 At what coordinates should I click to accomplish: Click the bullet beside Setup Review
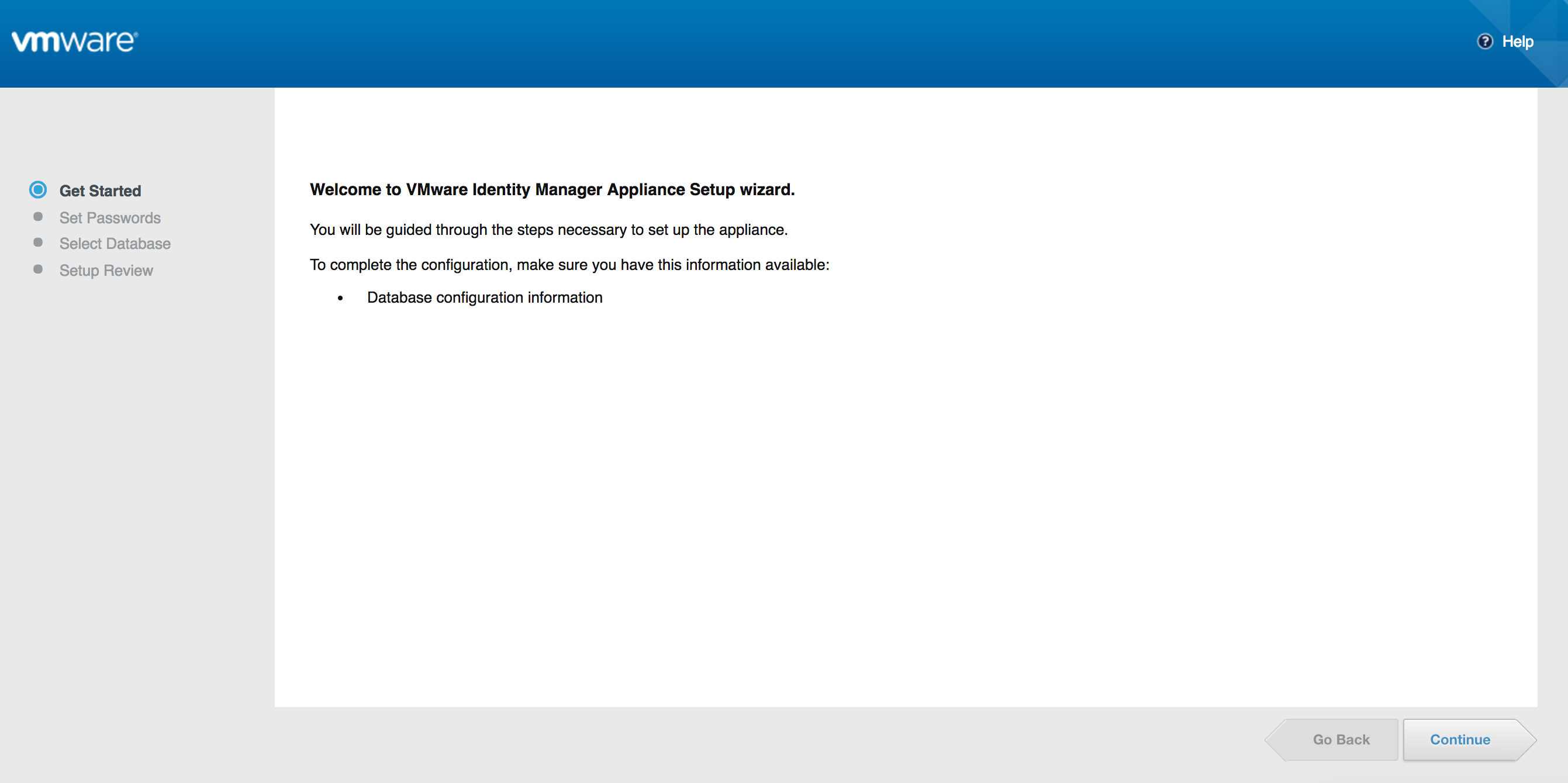(38, 269)
